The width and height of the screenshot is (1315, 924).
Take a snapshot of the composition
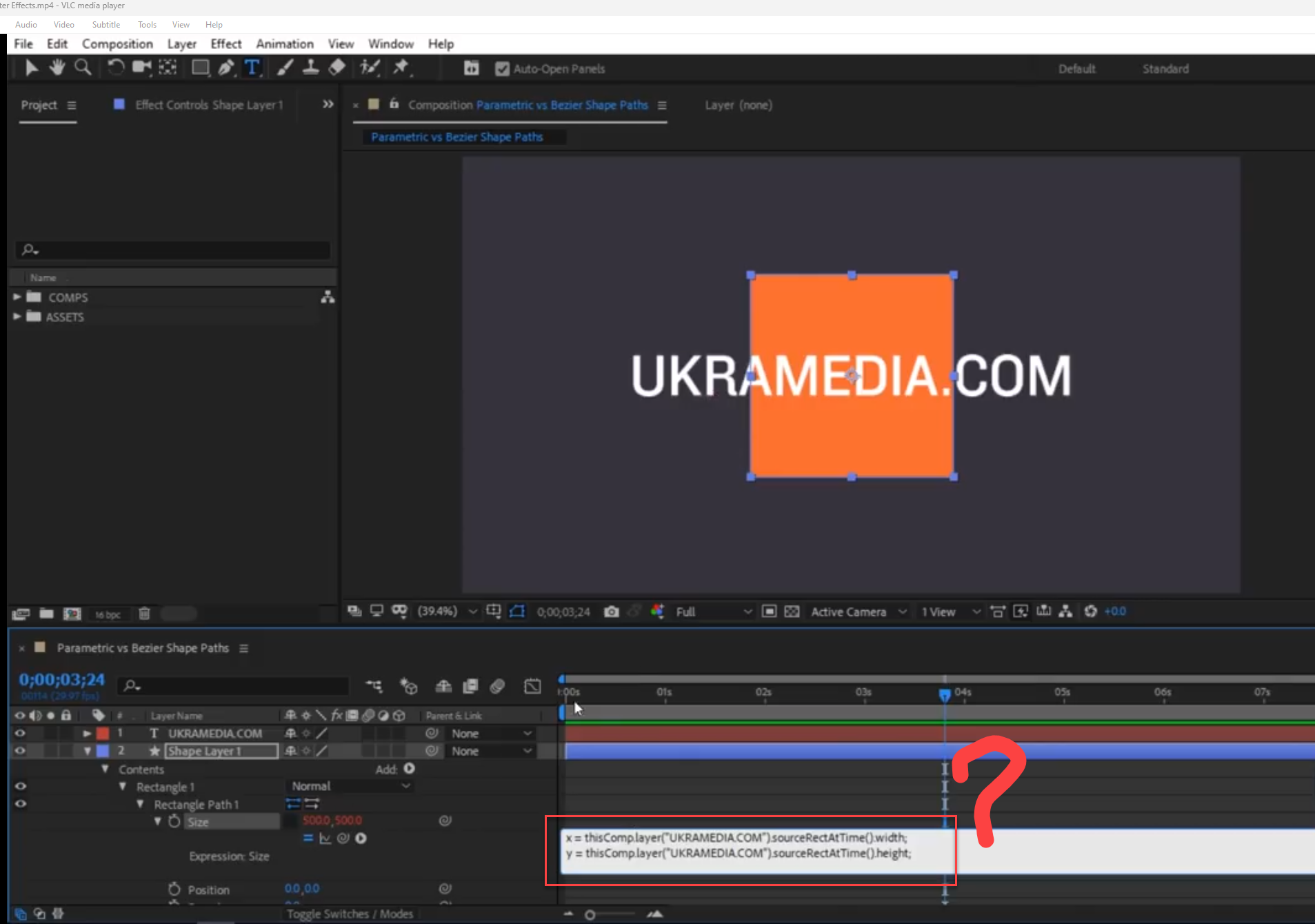pyautogui.click(x=611, y=611)
